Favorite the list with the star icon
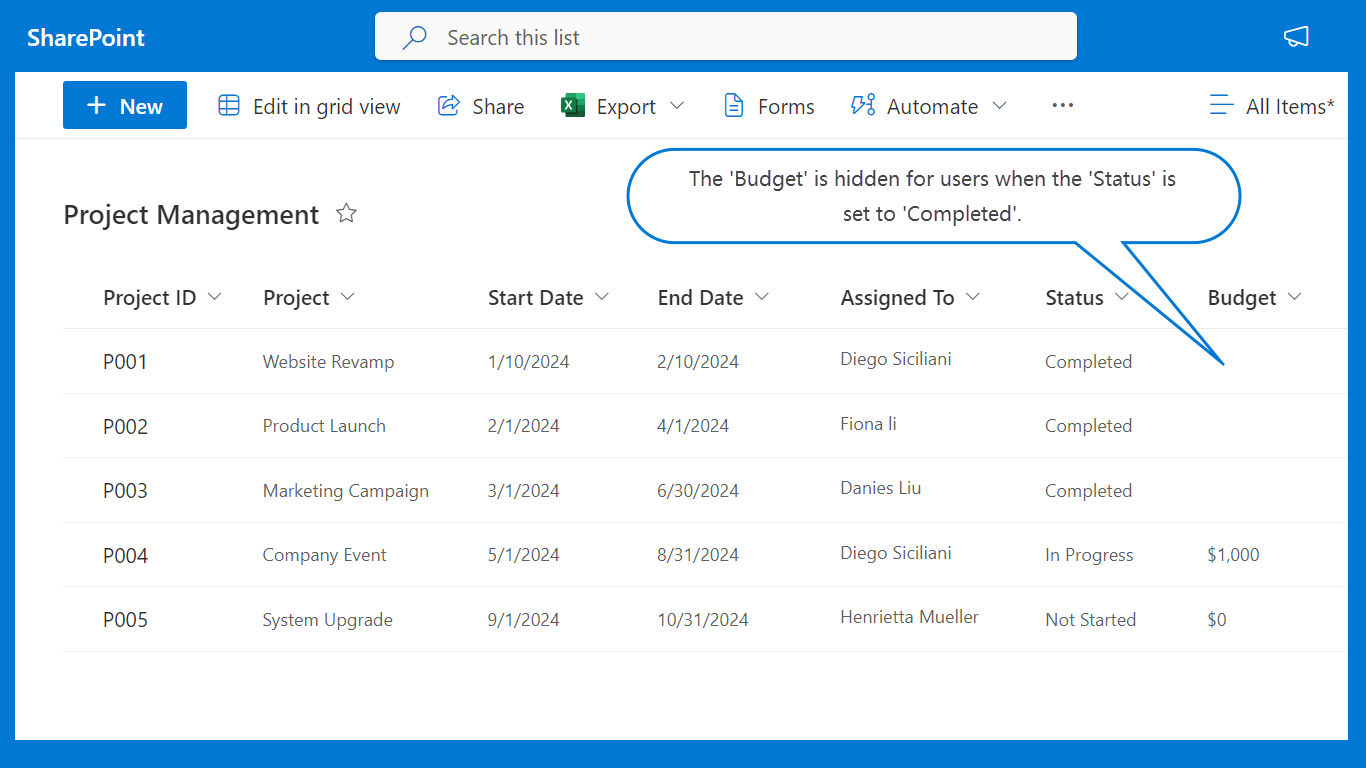 click(346, 213)
